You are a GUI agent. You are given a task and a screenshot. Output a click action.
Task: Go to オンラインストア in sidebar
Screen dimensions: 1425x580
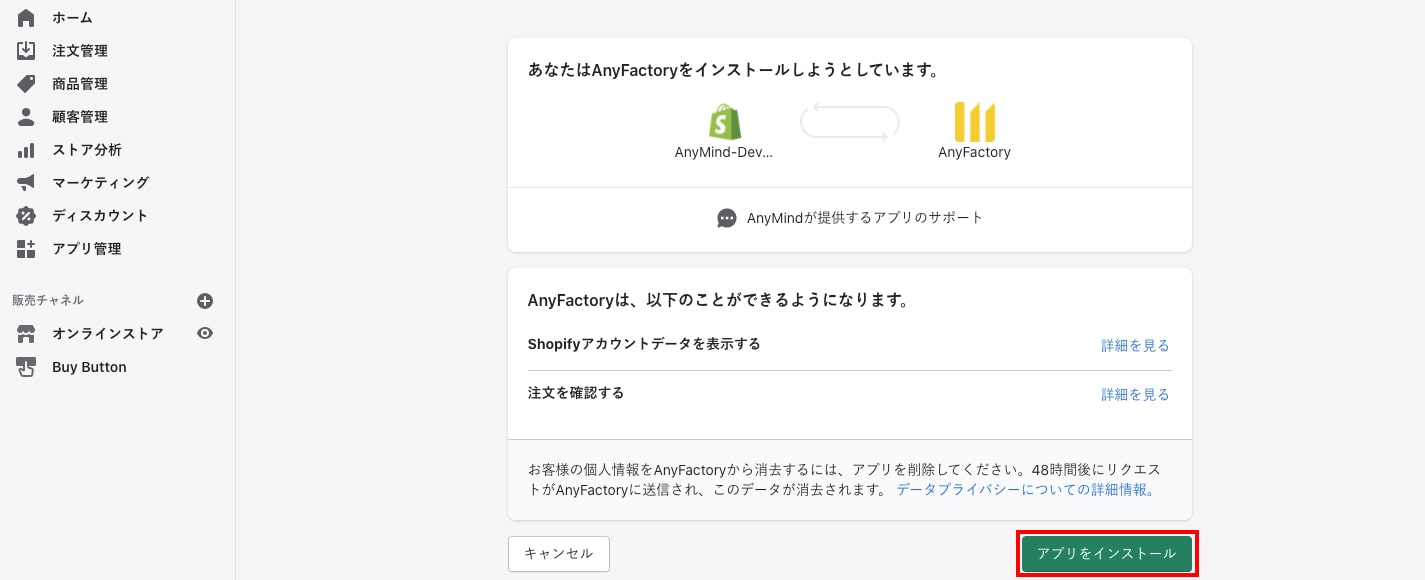click(x=107, y=334)
